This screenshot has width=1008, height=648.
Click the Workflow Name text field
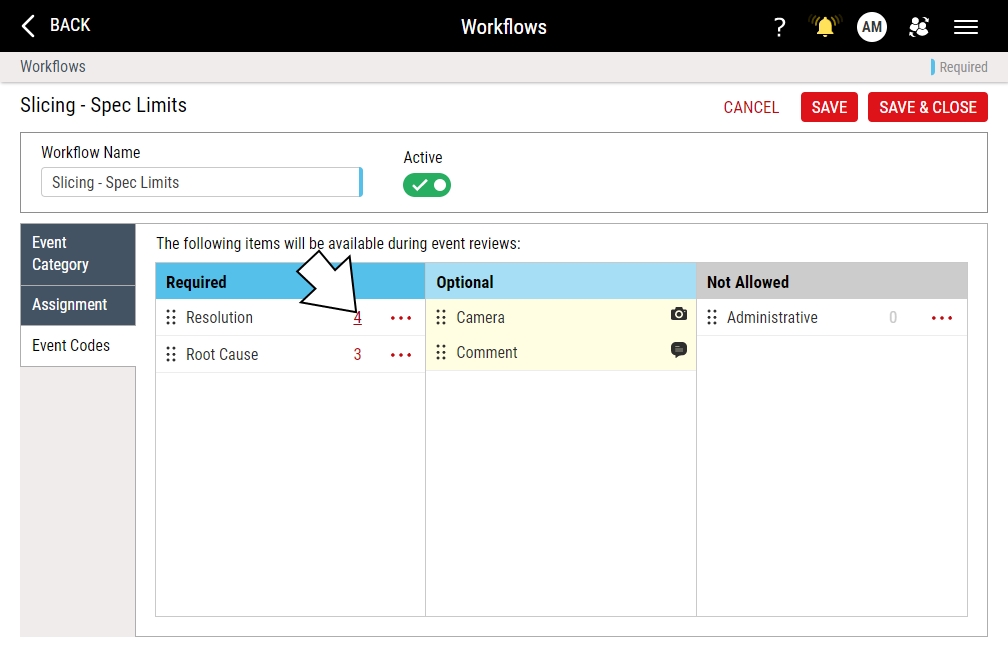[200, 182]
